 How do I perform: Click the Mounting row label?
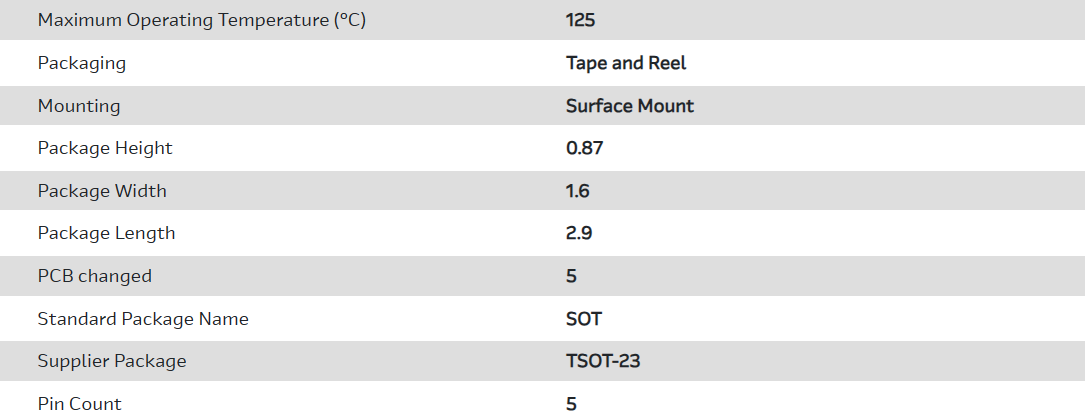[x=79, y=106]
